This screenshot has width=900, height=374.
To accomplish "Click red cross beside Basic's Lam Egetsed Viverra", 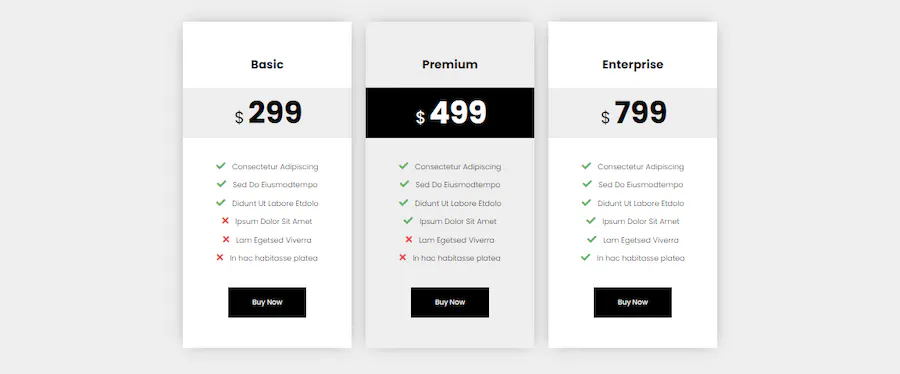I will (226, 239).
